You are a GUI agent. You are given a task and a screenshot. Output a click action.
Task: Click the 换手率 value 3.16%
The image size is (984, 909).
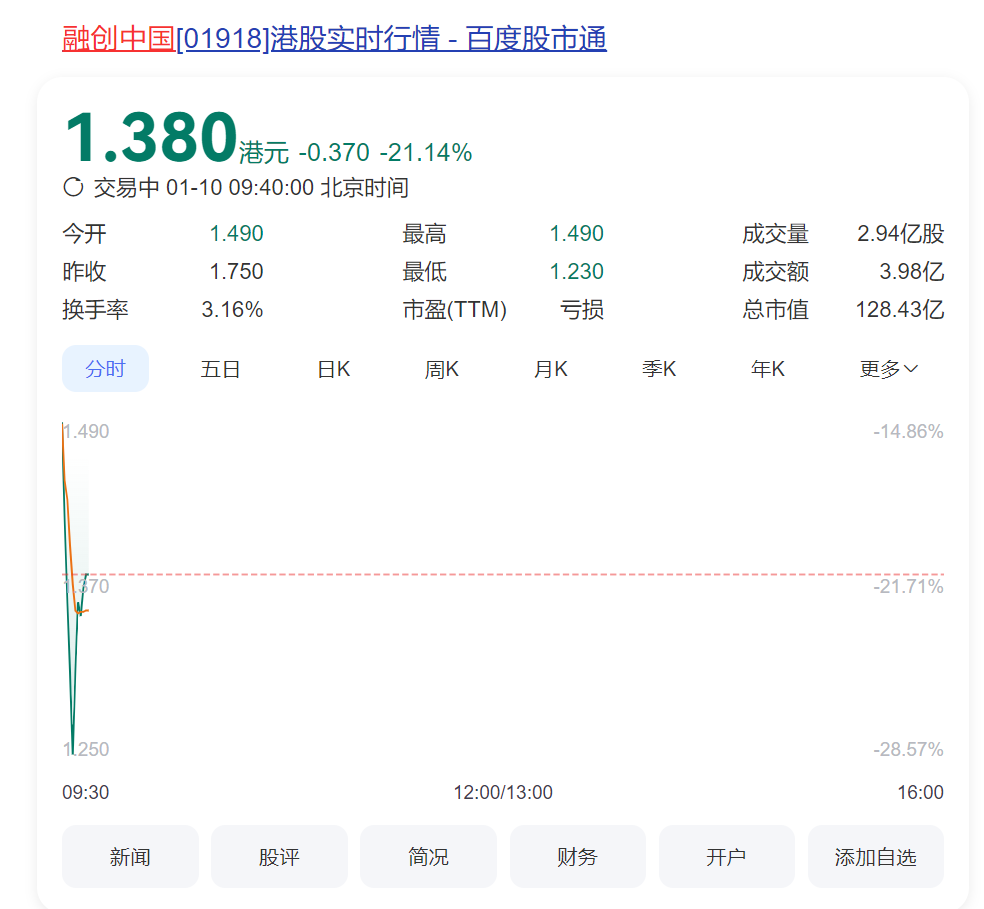pos(232,309)
